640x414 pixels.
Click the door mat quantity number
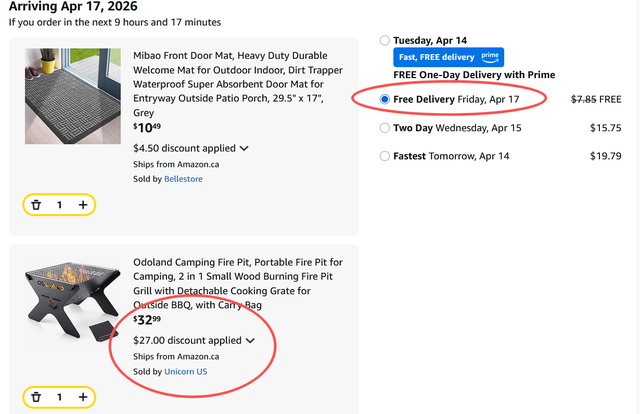click(59, 205)
